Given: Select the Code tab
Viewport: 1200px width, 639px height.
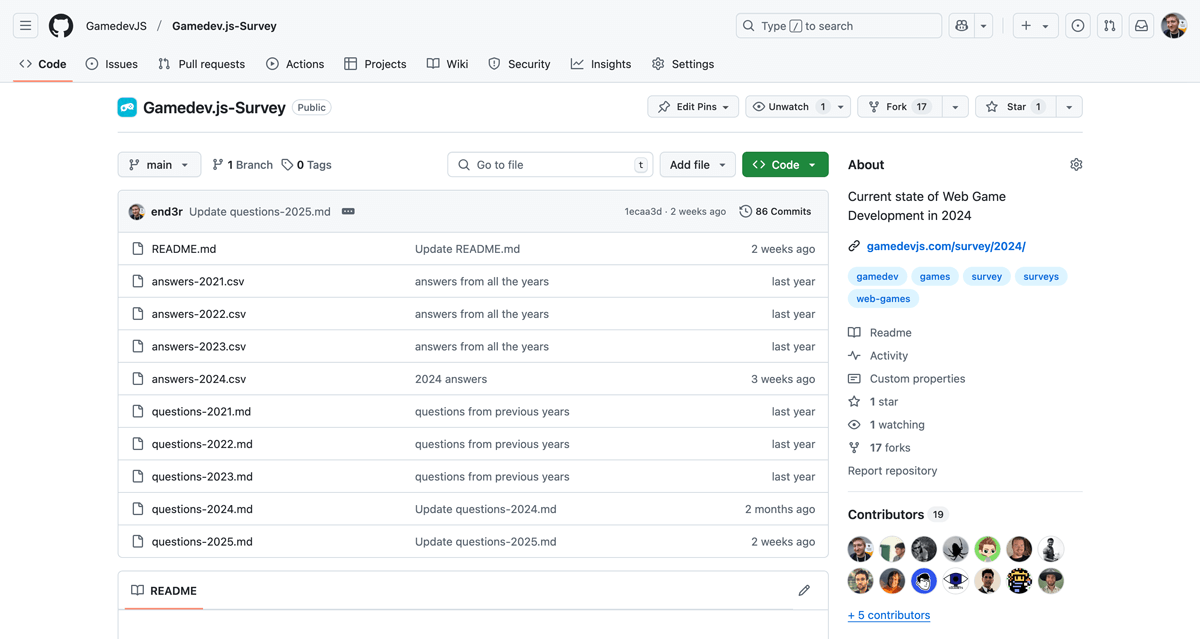Looking at the screenshot, I should (x=42, y=64).
